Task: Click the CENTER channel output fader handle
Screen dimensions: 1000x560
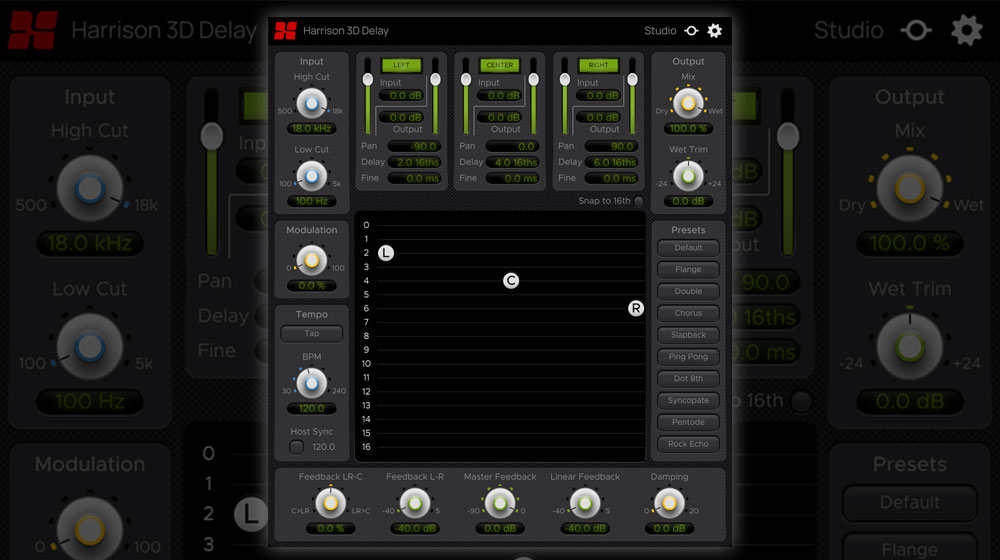Action: pos(533,80)
